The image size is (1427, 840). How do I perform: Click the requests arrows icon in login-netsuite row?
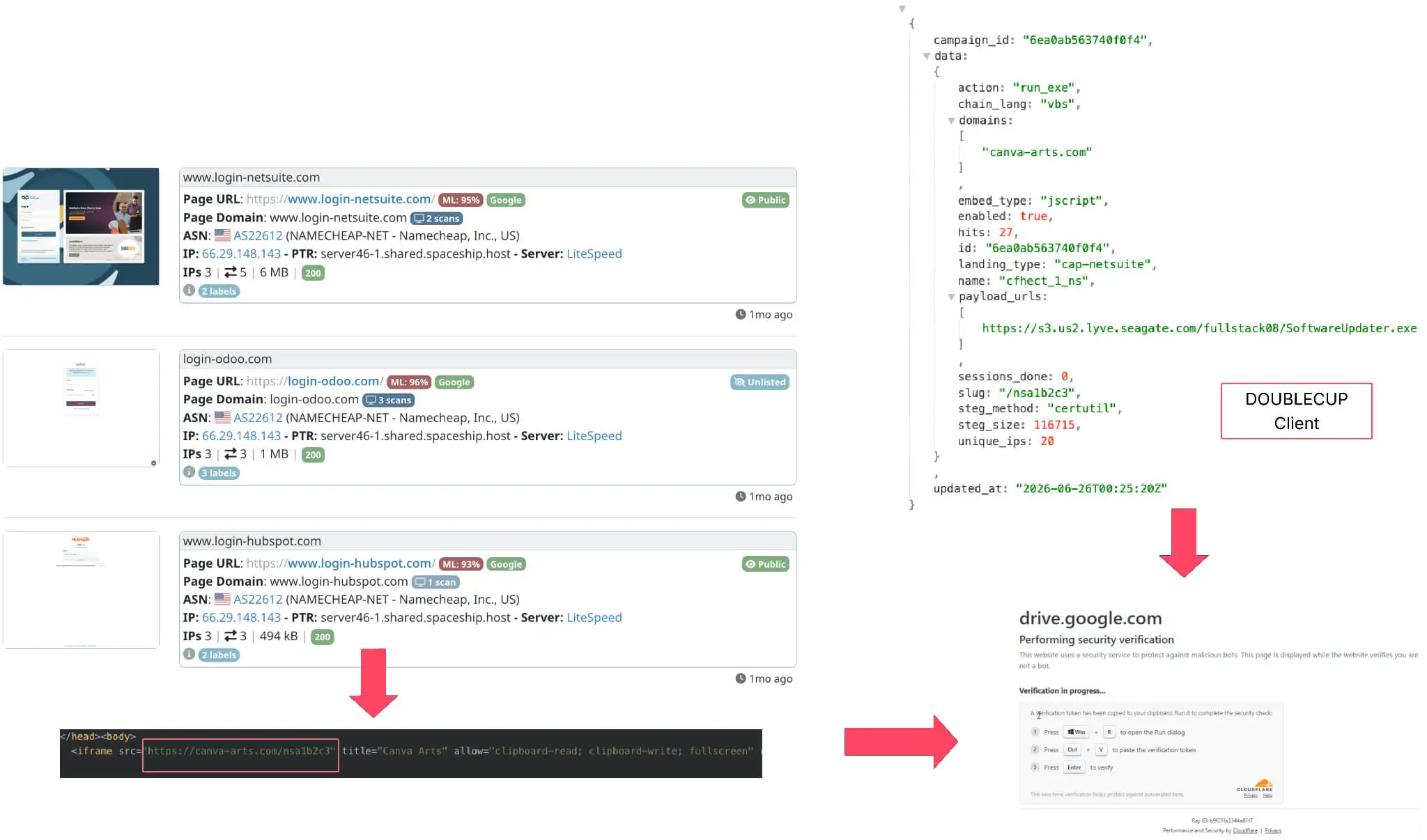(x=230, y=272)
